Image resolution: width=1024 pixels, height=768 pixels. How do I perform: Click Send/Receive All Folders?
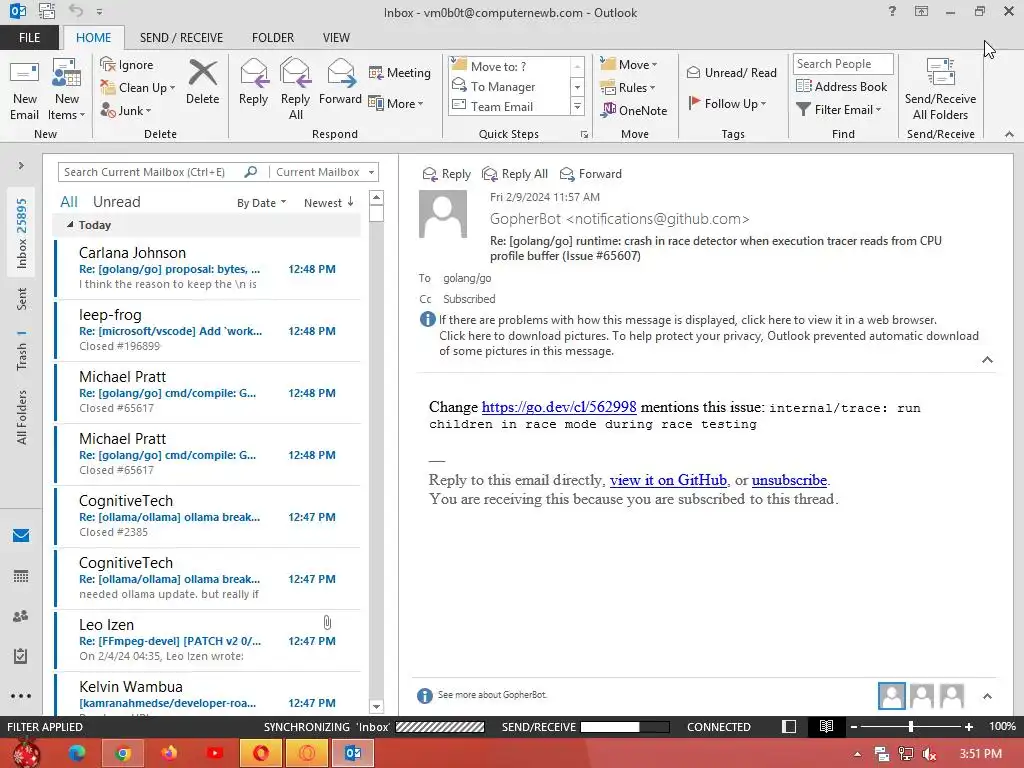point(940,90)
